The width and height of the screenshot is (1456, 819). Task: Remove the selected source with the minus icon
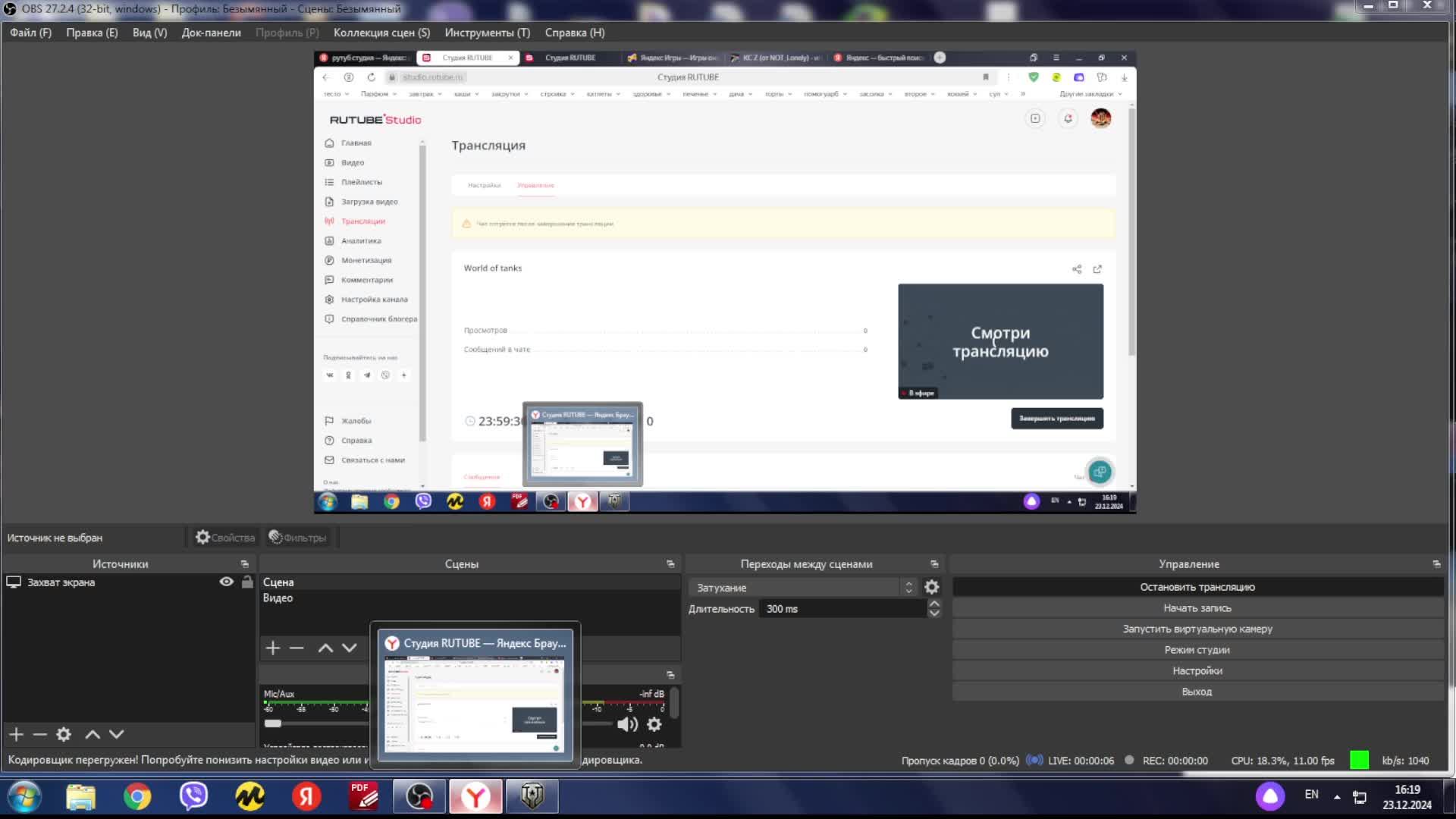click(40, 734)
